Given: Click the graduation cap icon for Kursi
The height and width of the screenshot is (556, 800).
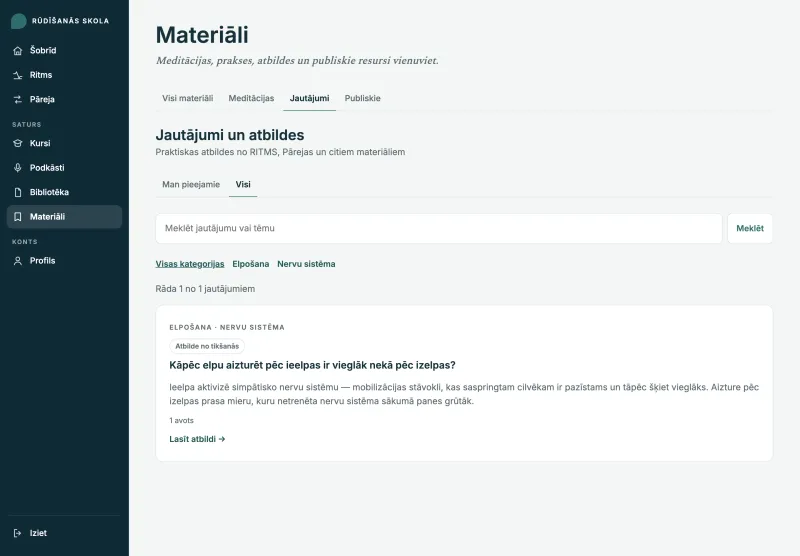Looking at the screenshot, I should coord(18,143).
